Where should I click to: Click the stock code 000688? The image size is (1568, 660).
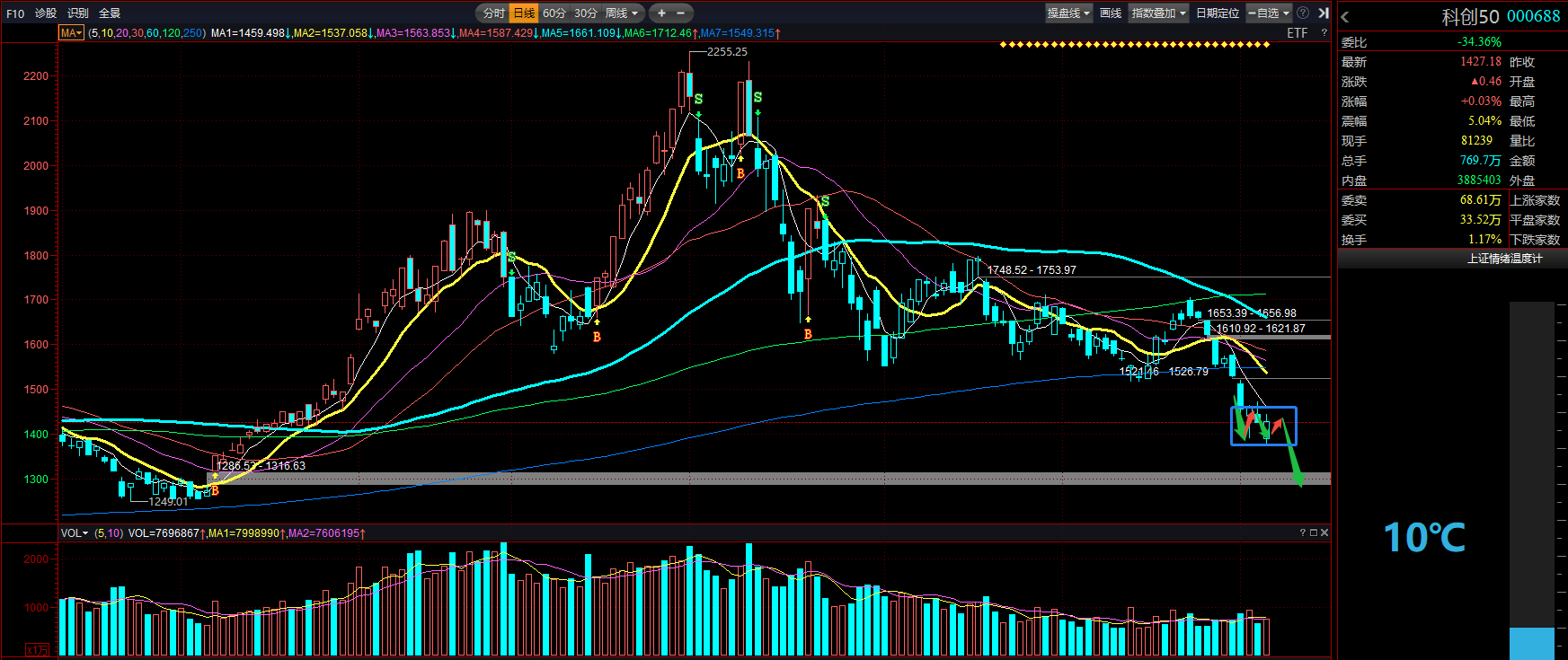1534,16
